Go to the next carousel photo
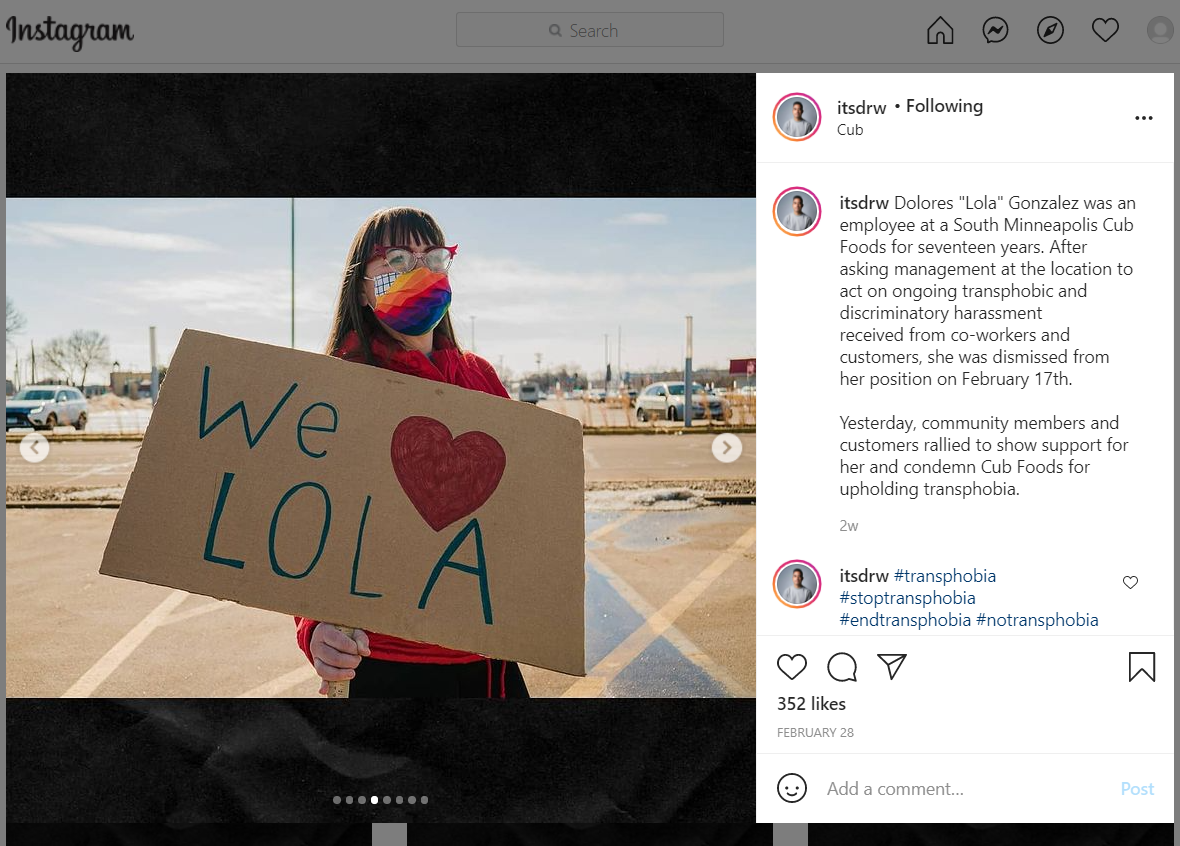Image resolution: width=1180 pixels, height=846 pixels. click(727, 448)
